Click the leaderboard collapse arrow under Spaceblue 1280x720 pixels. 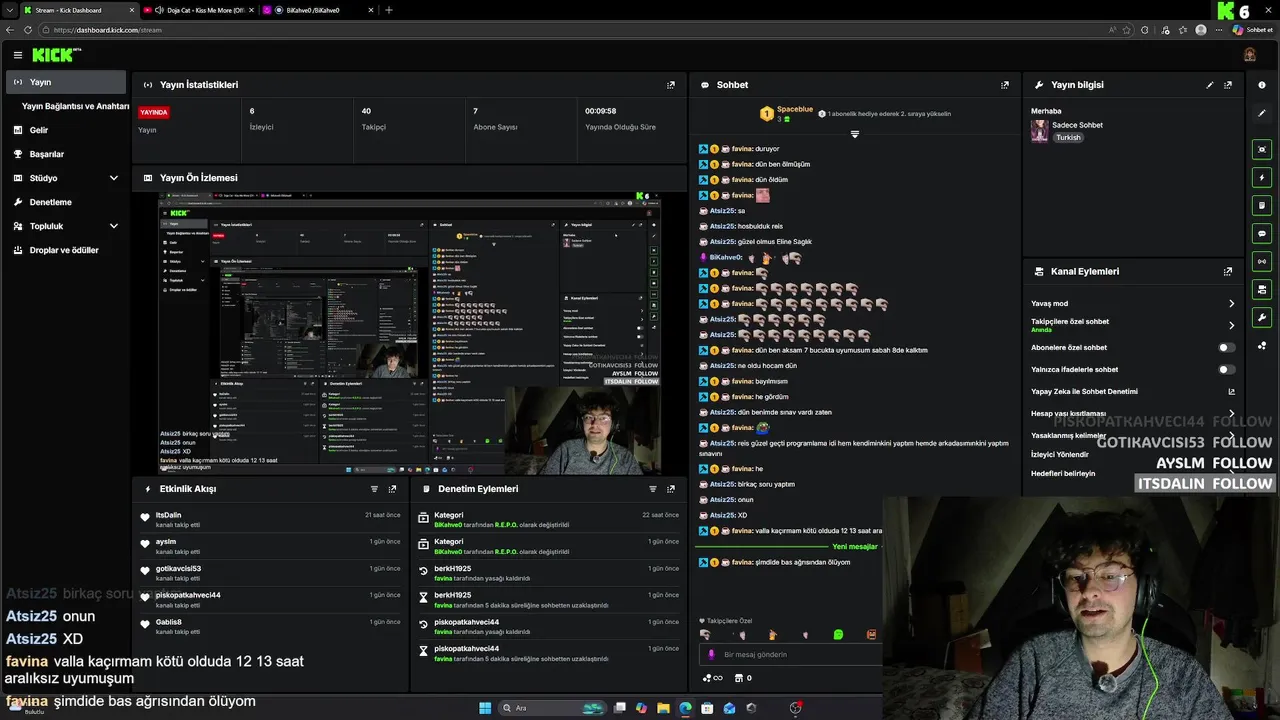[854, 134]
